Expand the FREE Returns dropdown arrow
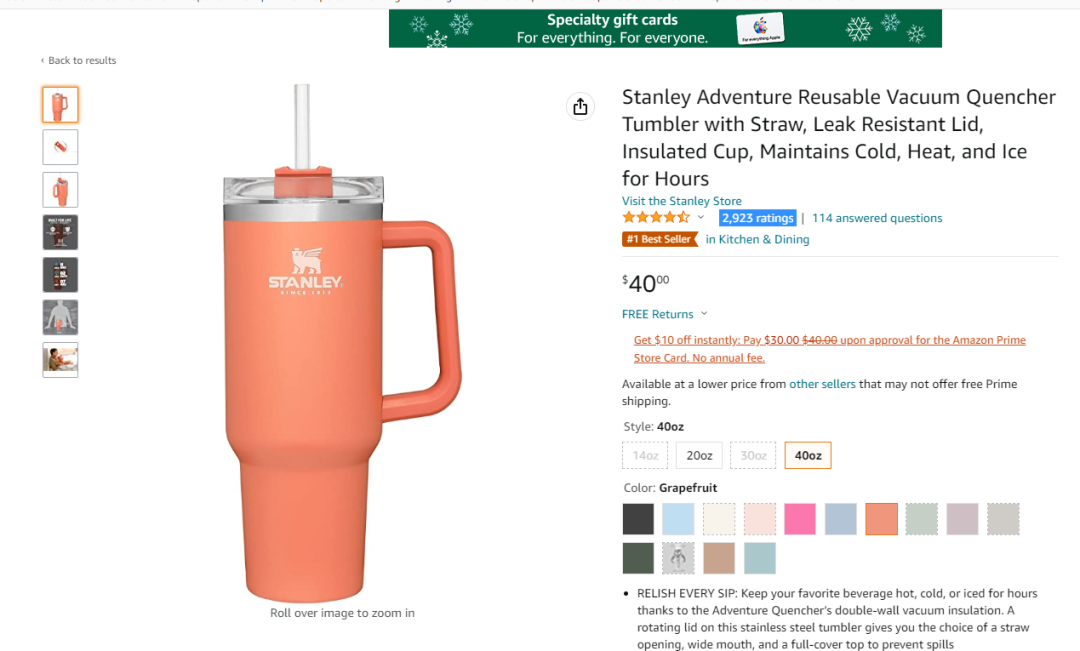Image resolution: width=1080 pixels, height=651 pixels. [704, 313]
